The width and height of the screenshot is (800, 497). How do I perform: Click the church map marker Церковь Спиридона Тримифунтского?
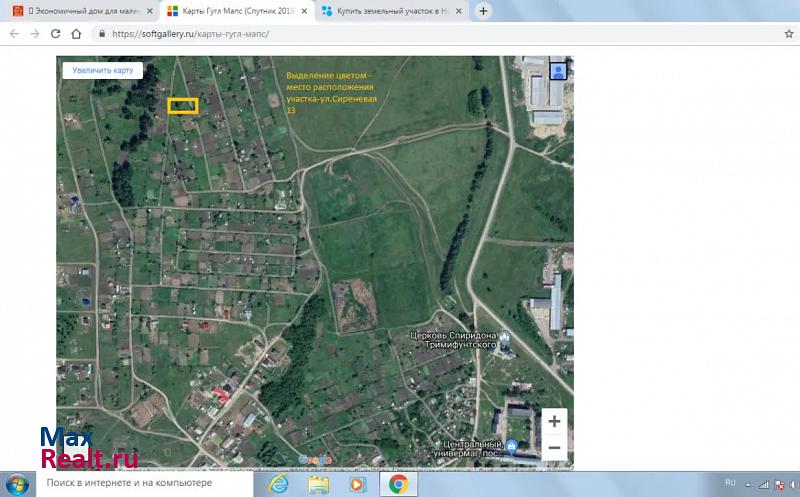(x=504, y=337)
